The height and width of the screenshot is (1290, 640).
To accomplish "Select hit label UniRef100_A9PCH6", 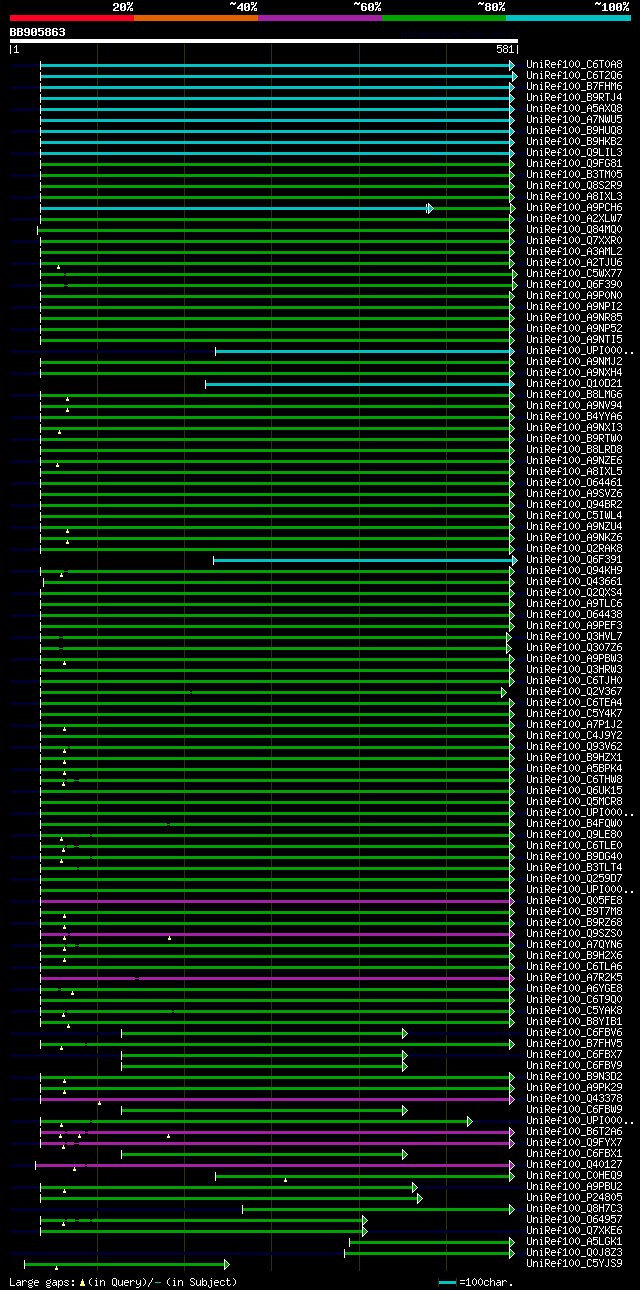I will pyautogui.click(x=574, y=207).
